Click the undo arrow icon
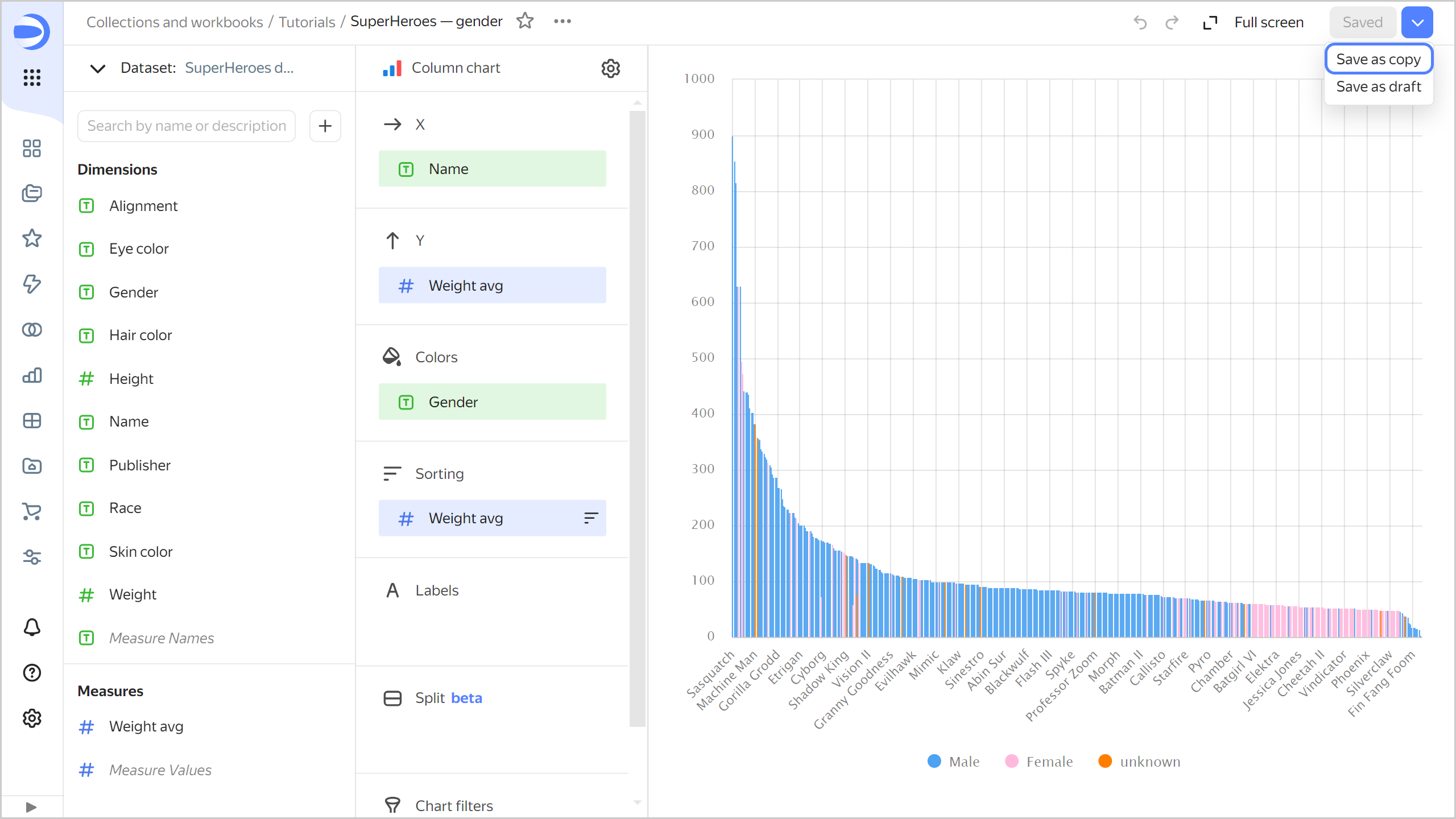The width and height of the screenshot is (1456, 819). click(1141, 22)
